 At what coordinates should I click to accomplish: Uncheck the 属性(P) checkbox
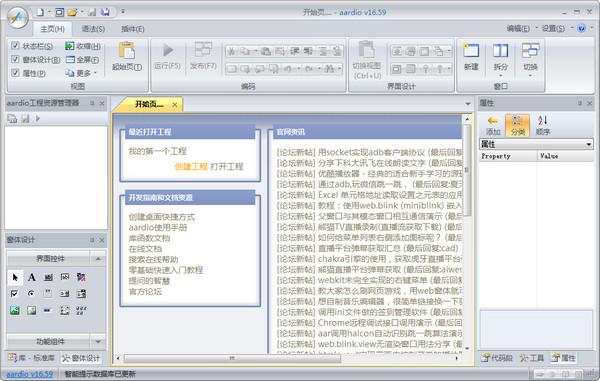pos(15,73)
